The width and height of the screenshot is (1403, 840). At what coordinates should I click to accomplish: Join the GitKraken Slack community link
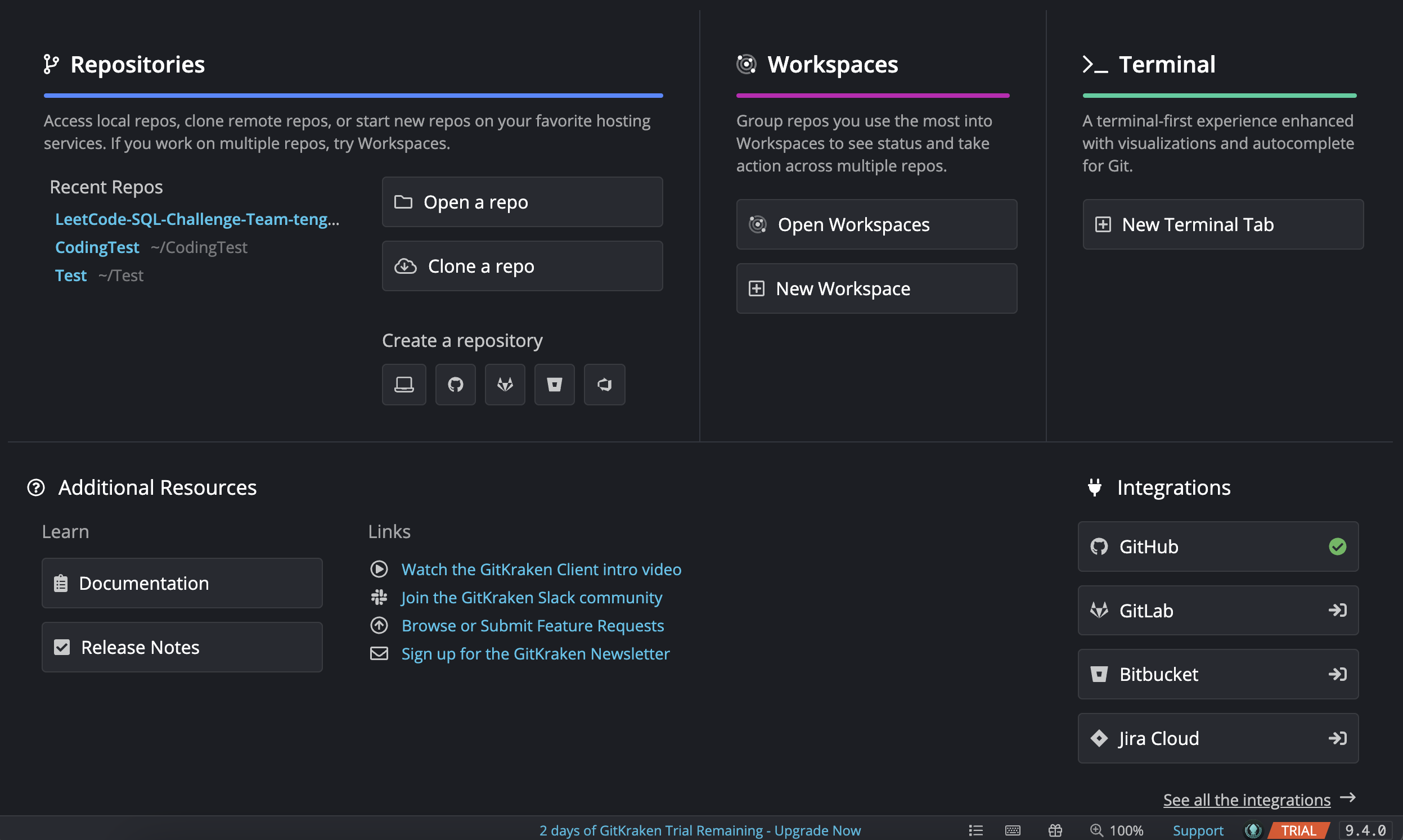[532, 597]
